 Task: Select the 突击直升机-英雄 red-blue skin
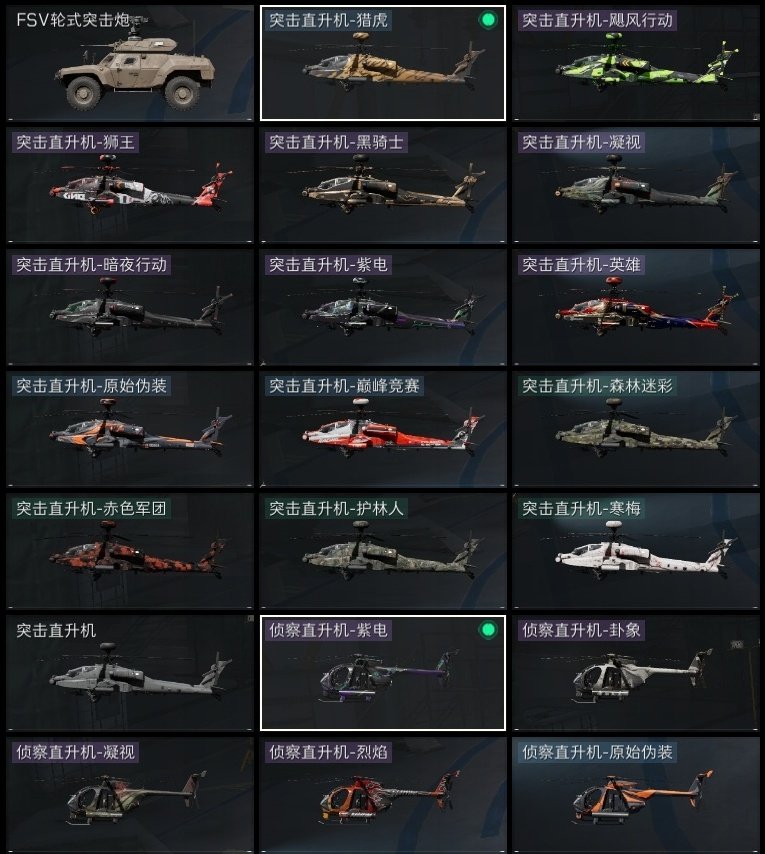pos(636,307)
